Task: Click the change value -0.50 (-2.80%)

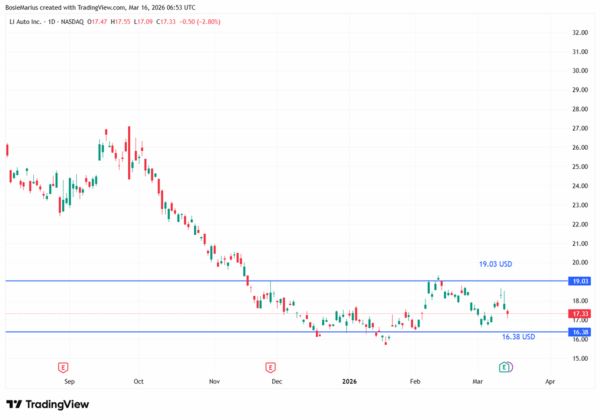Action: pyautogui.click(x=200, y=22)
